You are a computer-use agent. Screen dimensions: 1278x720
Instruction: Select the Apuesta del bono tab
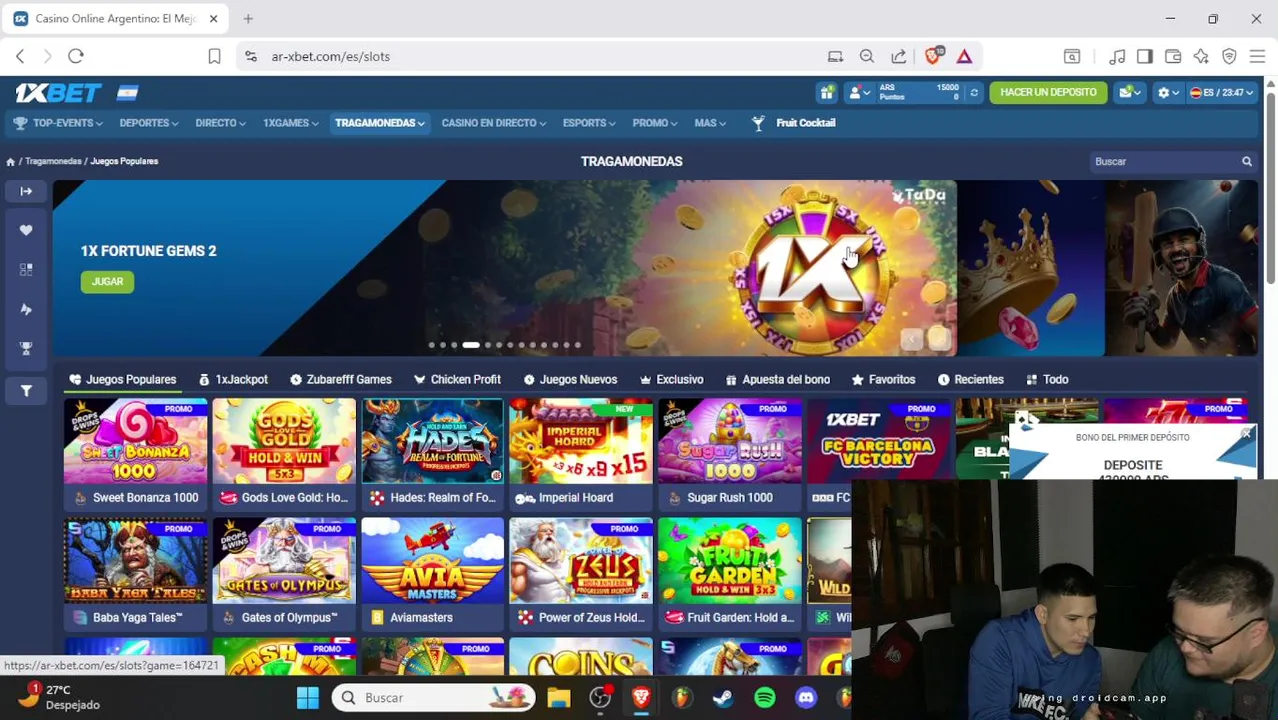[x=777, y=379]
